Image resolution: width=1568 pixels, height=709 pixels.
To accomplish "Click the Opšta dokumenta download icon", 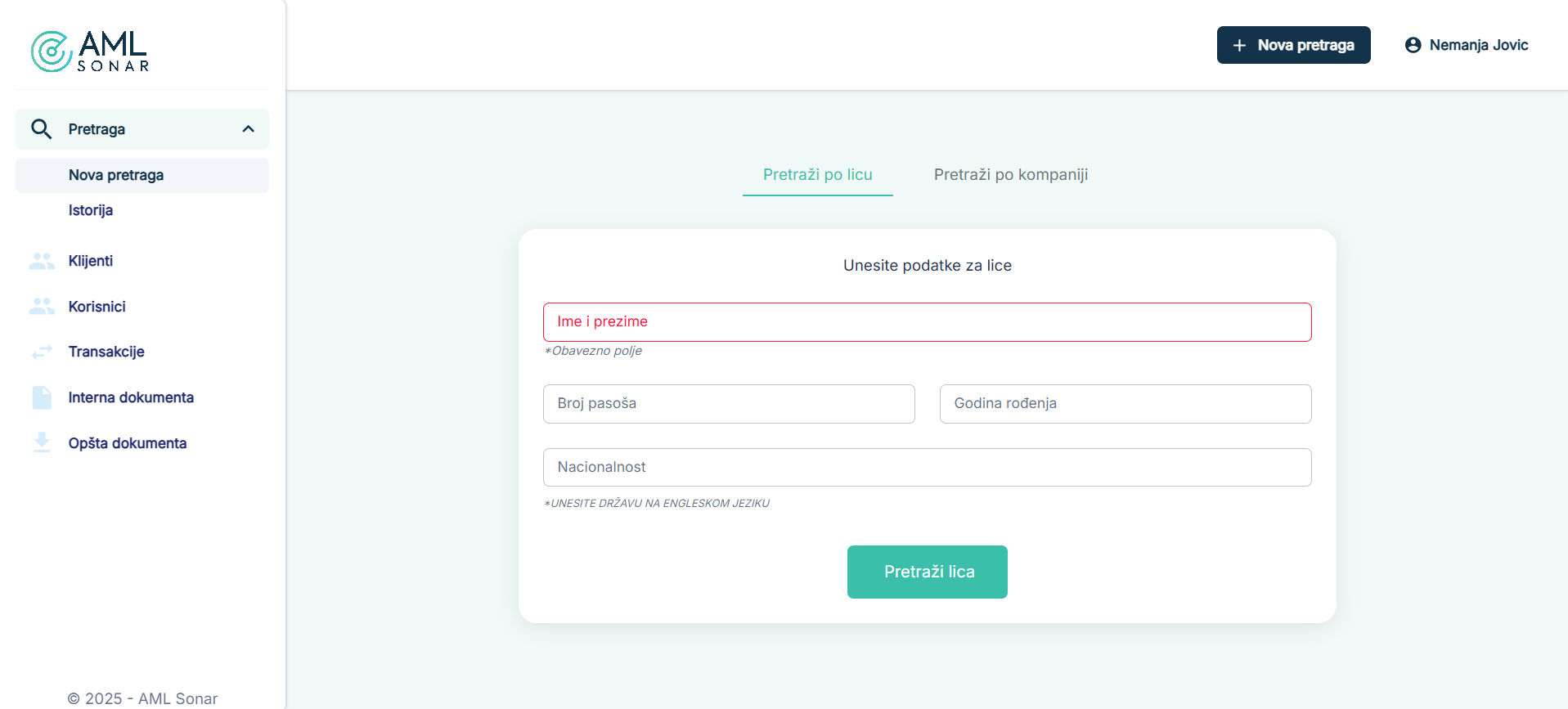I will coord(42,442).
